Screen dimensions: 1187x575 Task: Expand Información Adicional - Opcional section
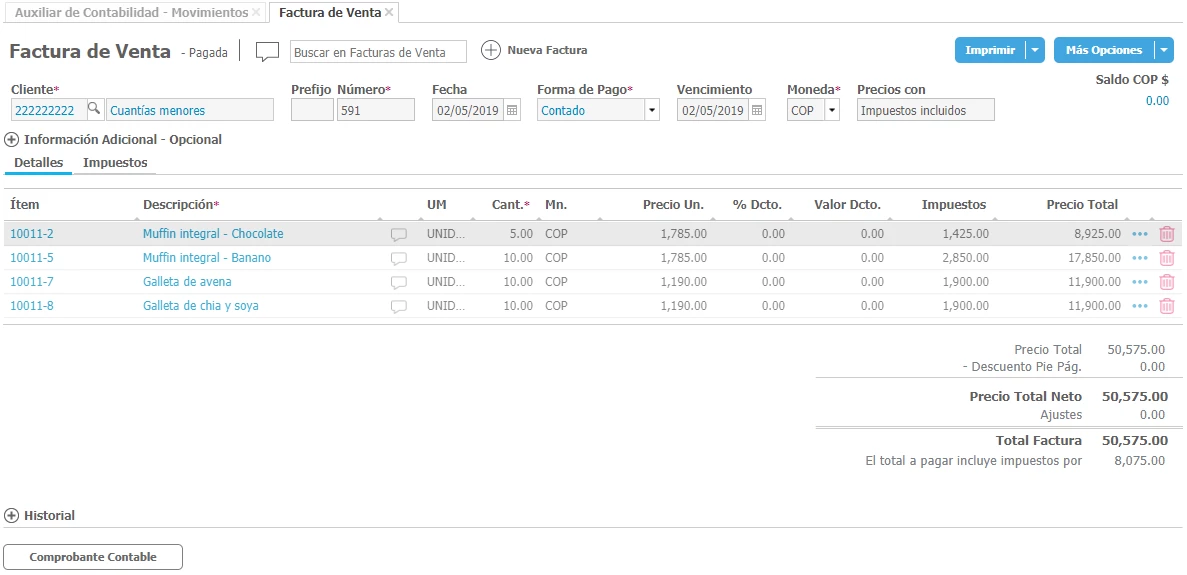click(x=12, y=140)
